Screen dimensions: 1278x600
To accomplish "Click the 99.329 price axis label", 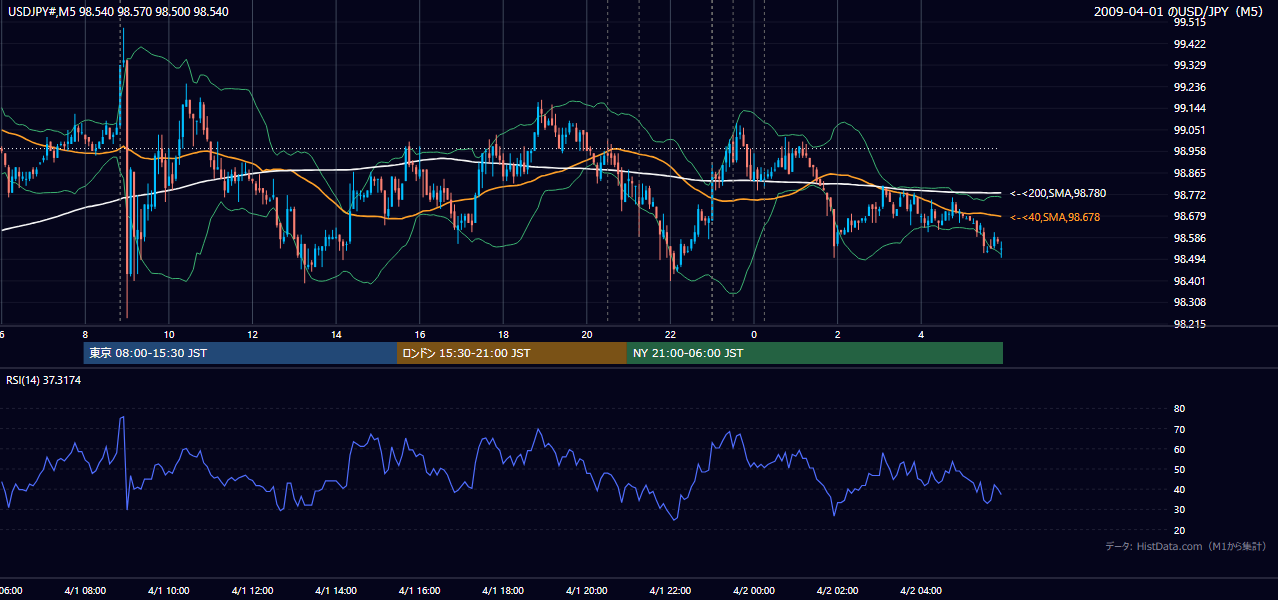I will point(1189,65).
